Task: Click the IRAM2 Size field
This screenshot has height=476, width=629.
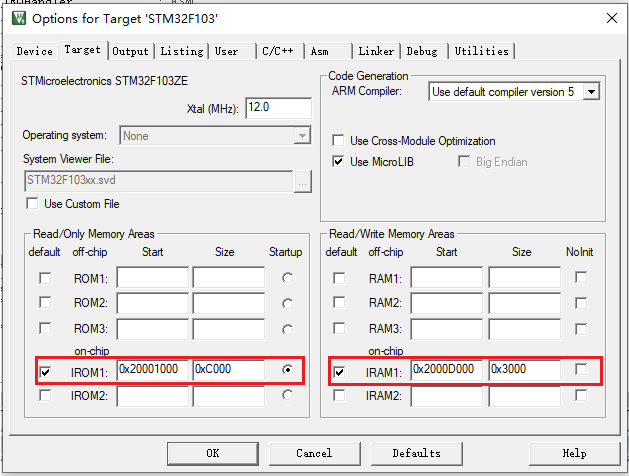Action: pos(524,397)
